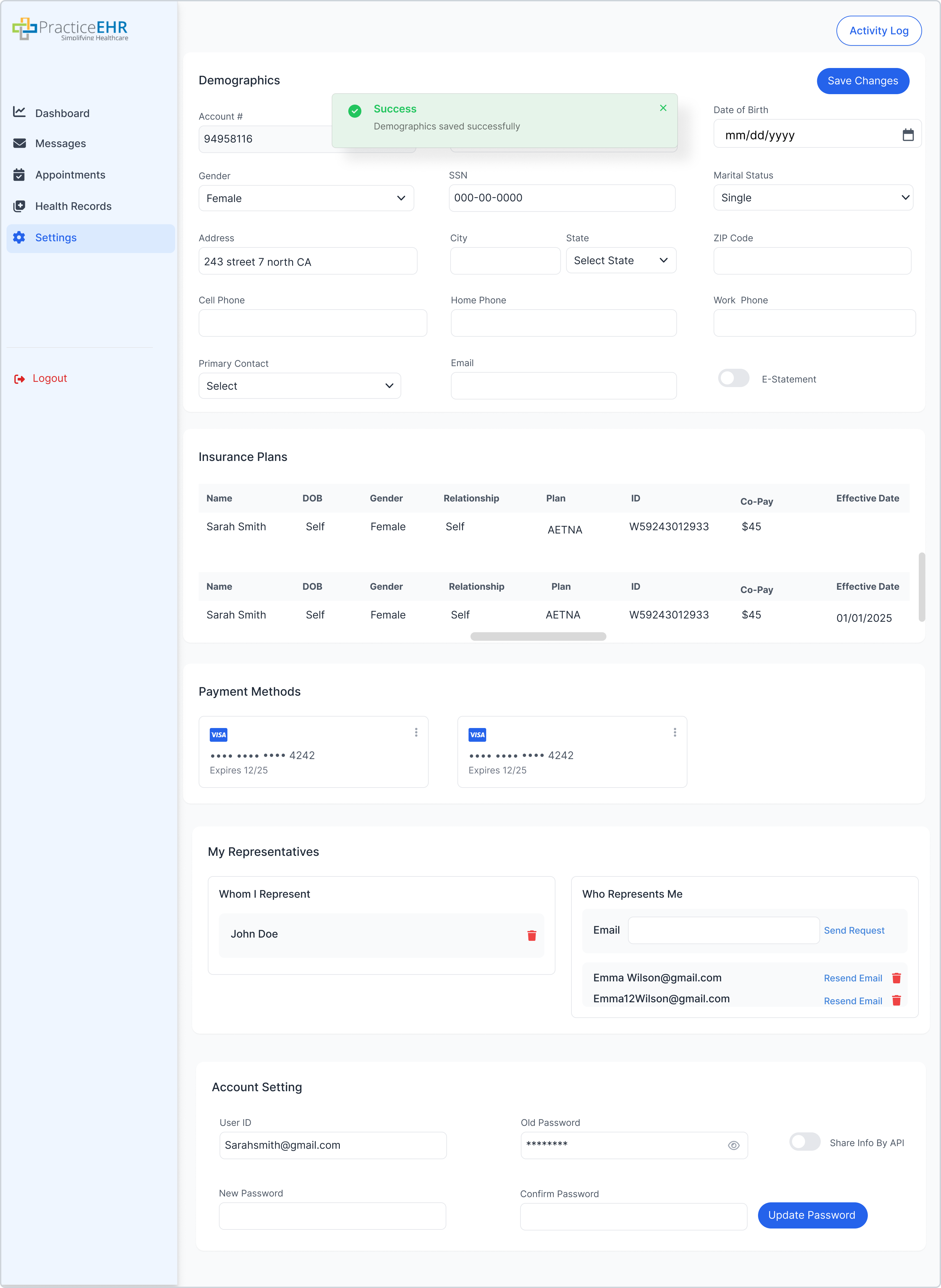Click the calendar icon in Date of Birth
The width and height of the screenshot is (941, 1288).
(x=908, y=135)
